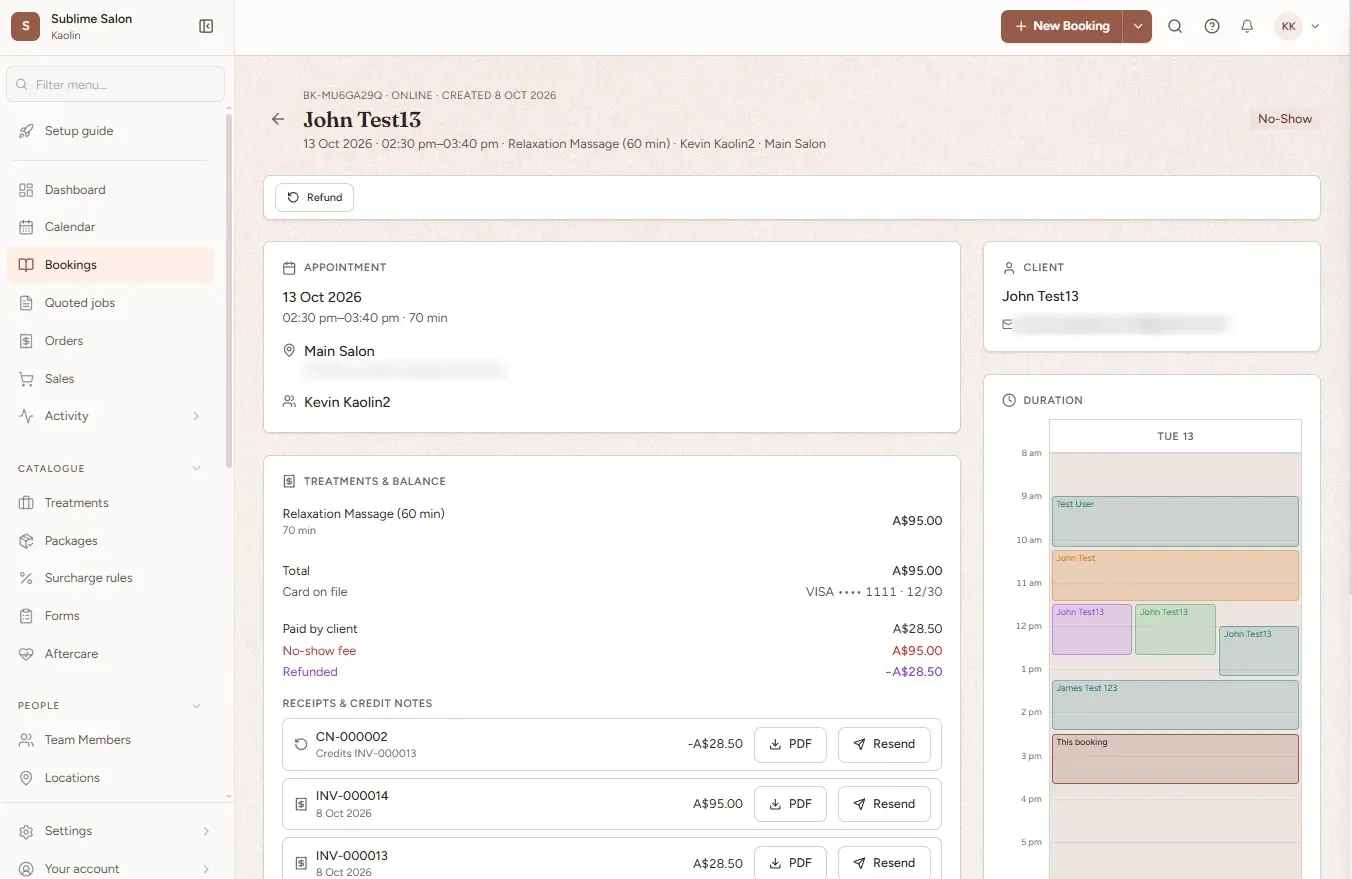The image size is (1352, 879).
Task: Resend invoice INV-000014
Action: pos(884,804)
